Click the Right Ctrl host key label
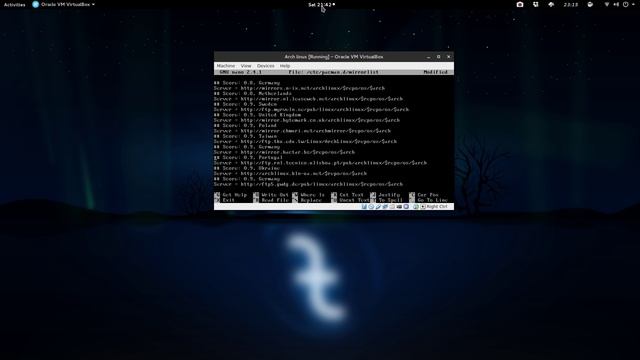Screen dimensions: 640x360 [x=437, y=207]
